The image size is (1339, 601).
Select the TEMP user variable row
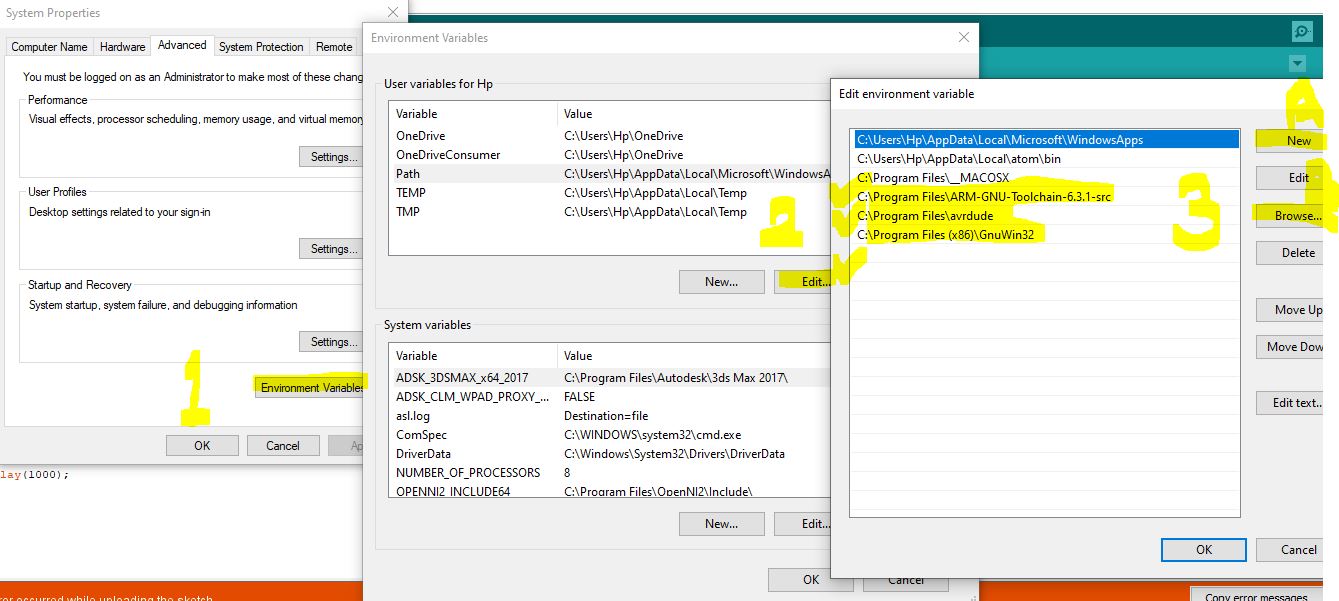click(610, 193)
